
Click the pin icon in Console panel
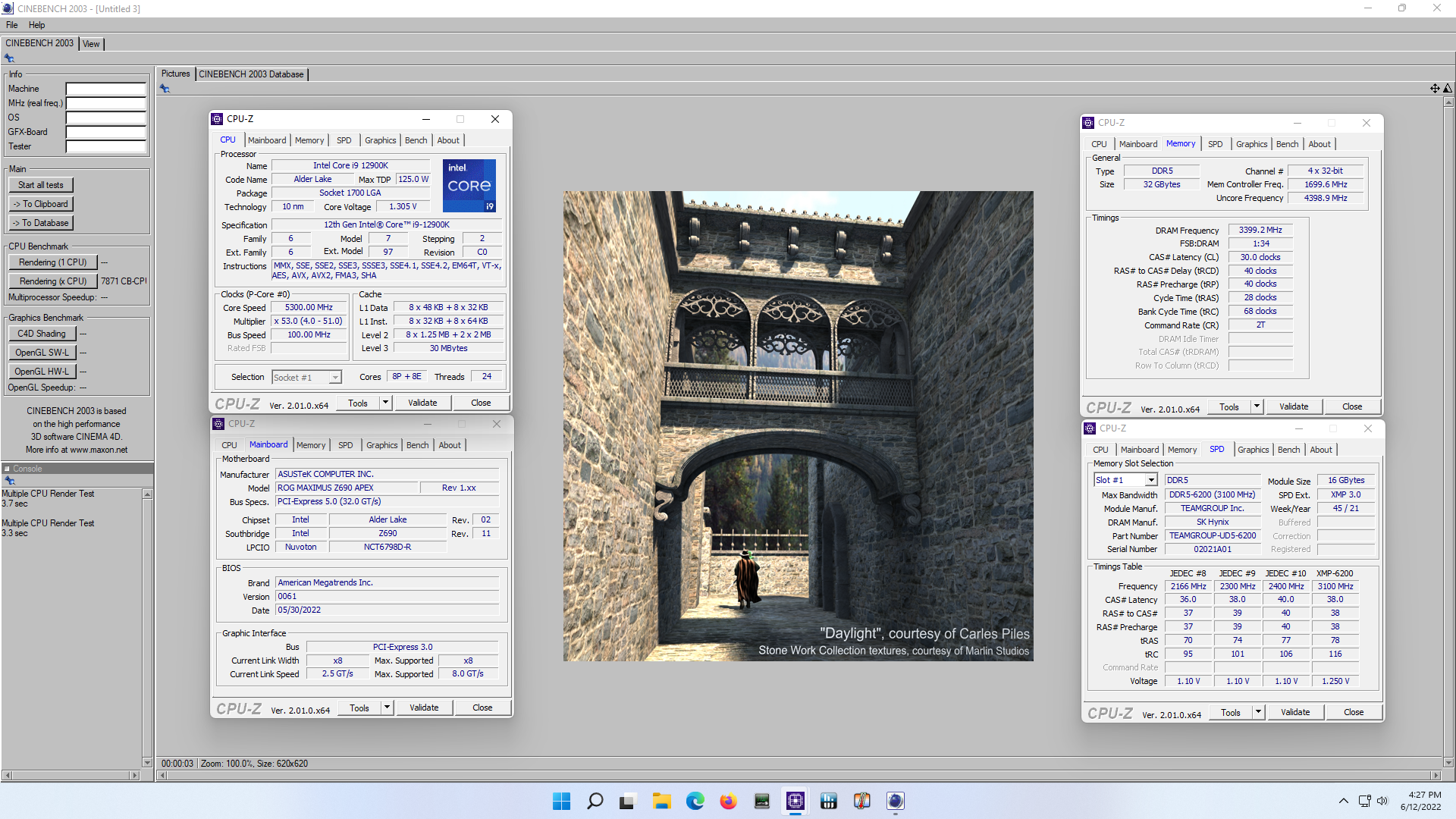(x=10, y=481)
